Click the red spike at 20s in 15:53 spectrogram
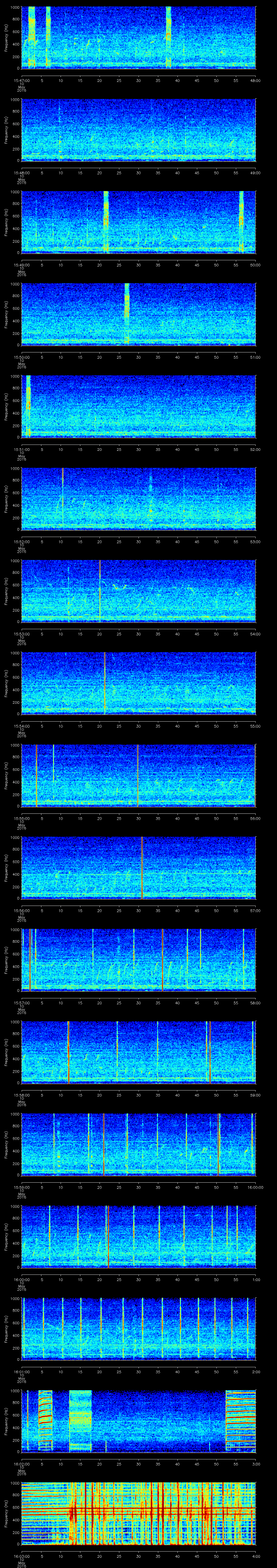The height and width of the screenshot is (1568, 277). (x=100, y=590)
